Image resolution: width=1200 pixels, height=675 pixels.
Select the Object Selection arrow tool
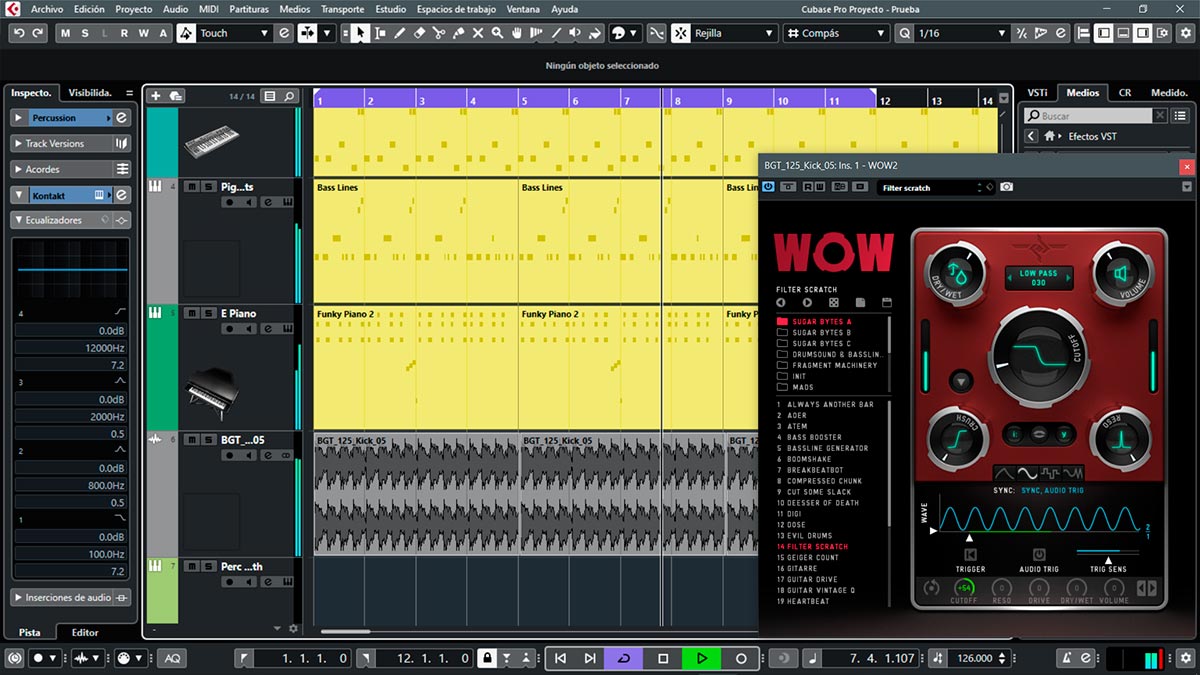click(x=360, y=33)
